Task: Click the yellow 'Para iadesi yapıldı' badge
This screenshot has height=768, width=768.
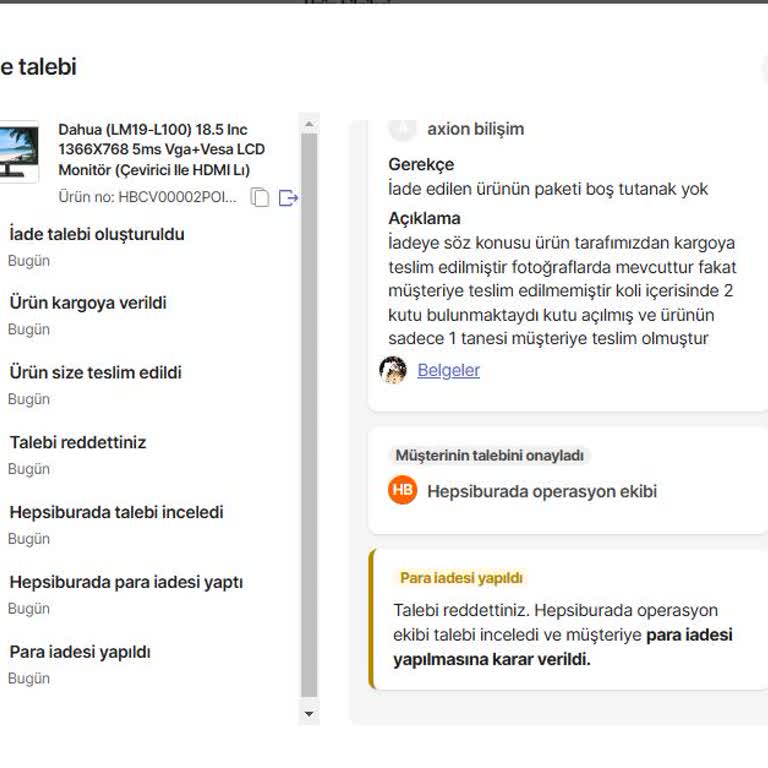Action: (x=461, y=578)
